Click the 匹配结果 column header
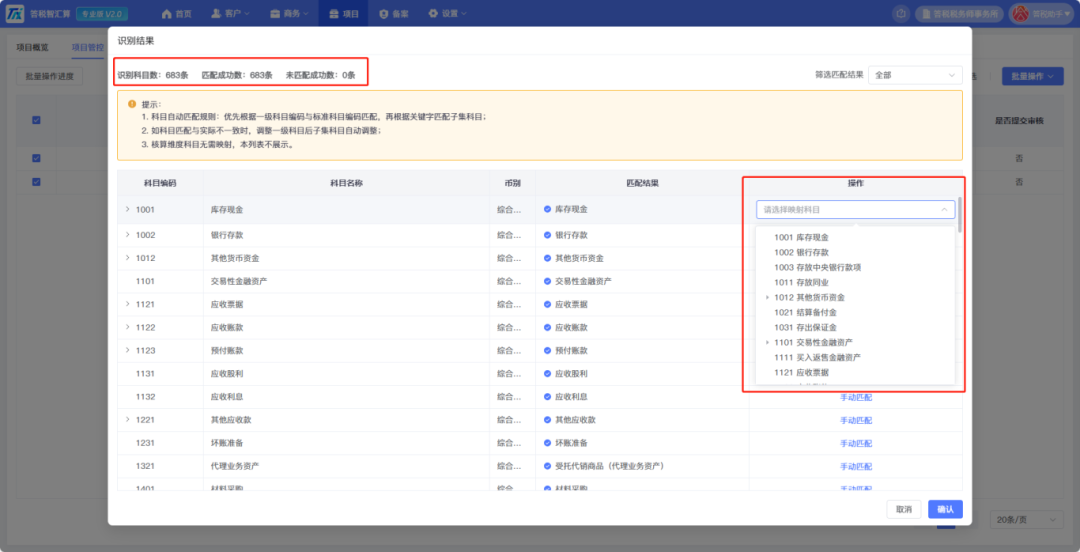The image size is (1080, 552). (x=642, y=183)
